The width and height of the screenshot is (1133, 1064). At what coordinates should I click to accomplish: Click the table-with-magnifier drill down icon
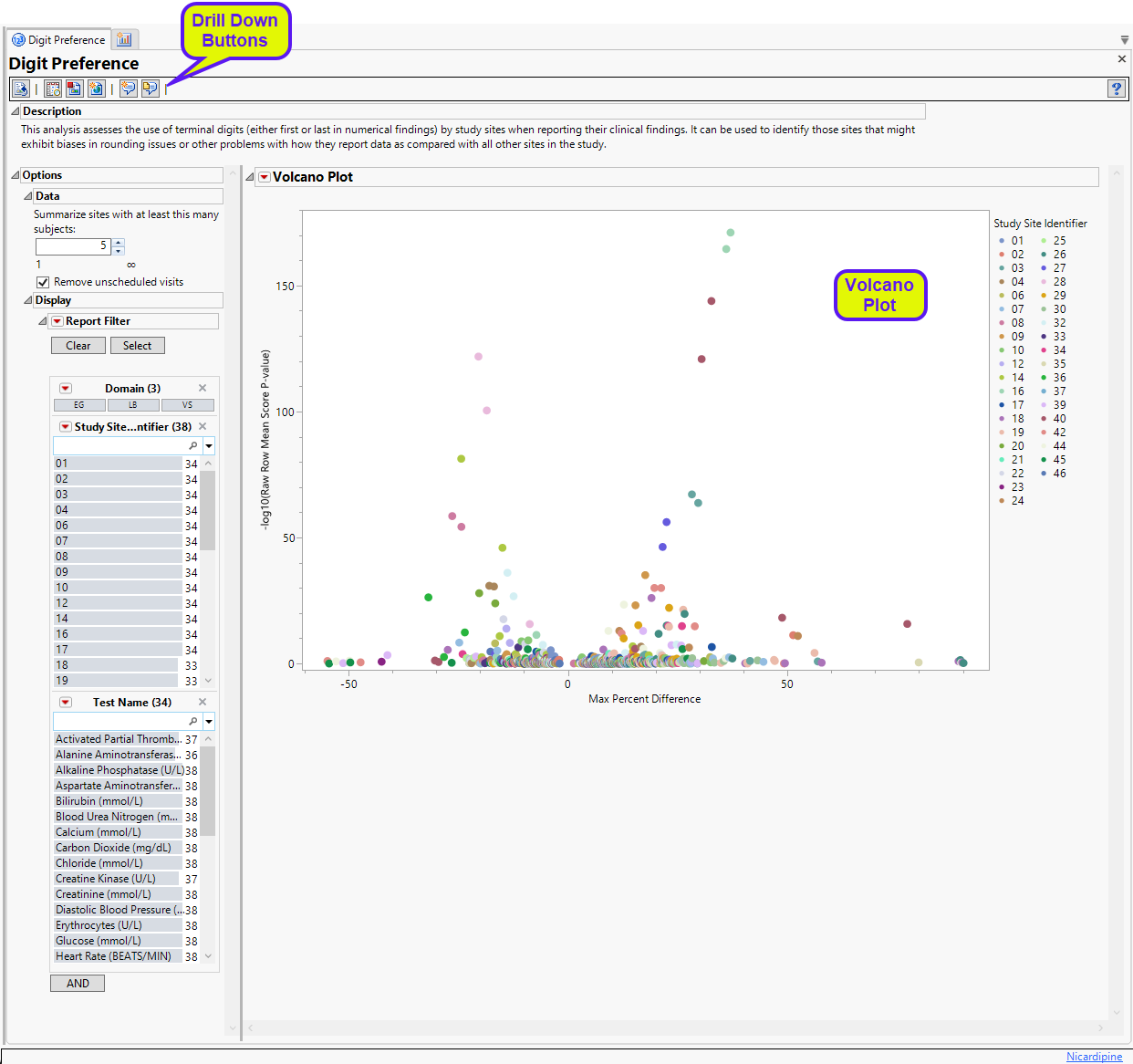click(x=53, y=89)
